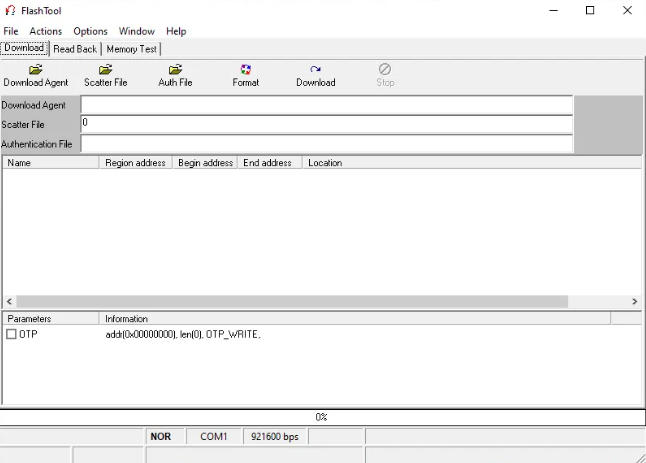Open the Actions menu

(45, 31)
